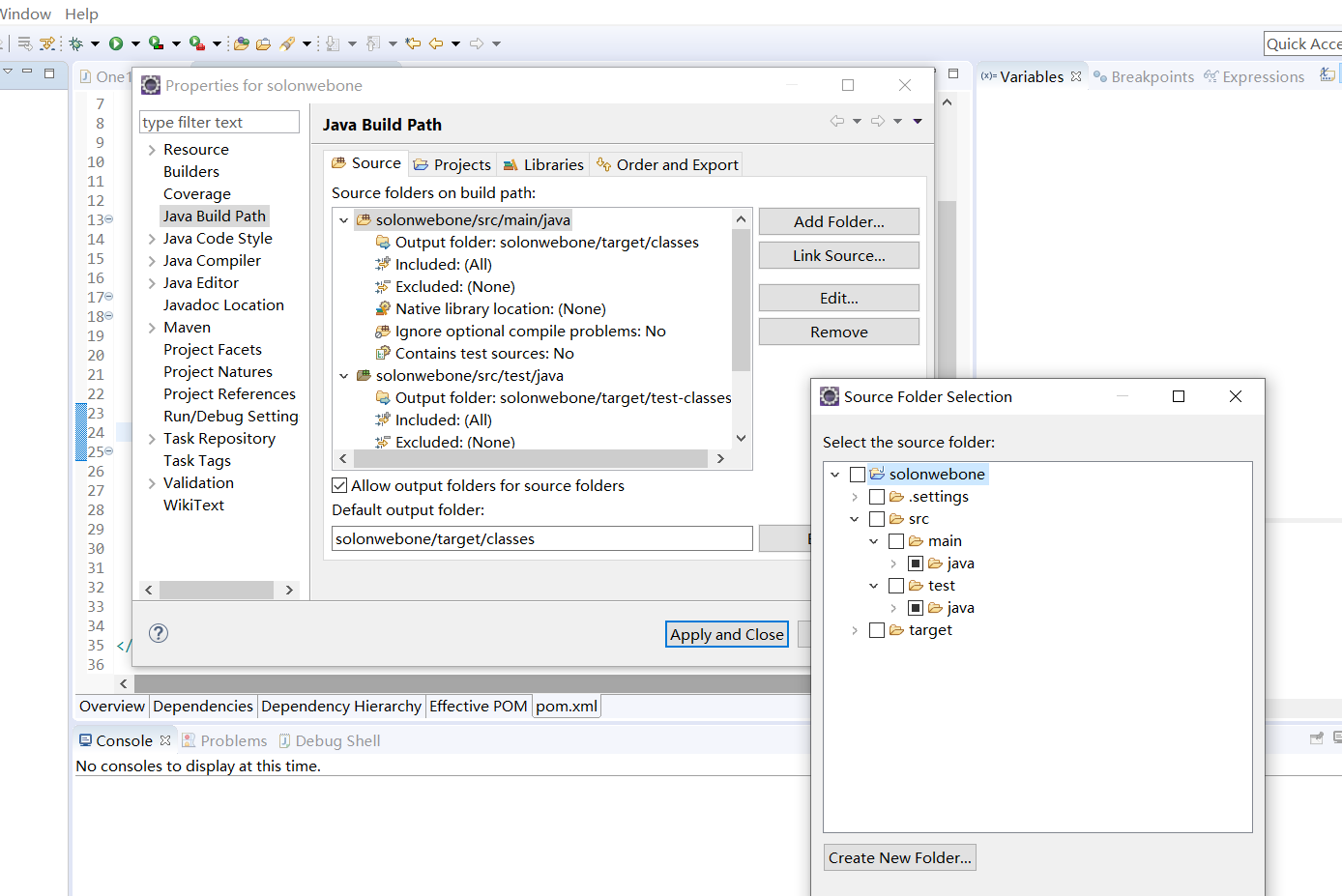
Task: Collapse solonwebone/src/main/java source folder entry
Action: pyautogui.click(x=343, y=220)
